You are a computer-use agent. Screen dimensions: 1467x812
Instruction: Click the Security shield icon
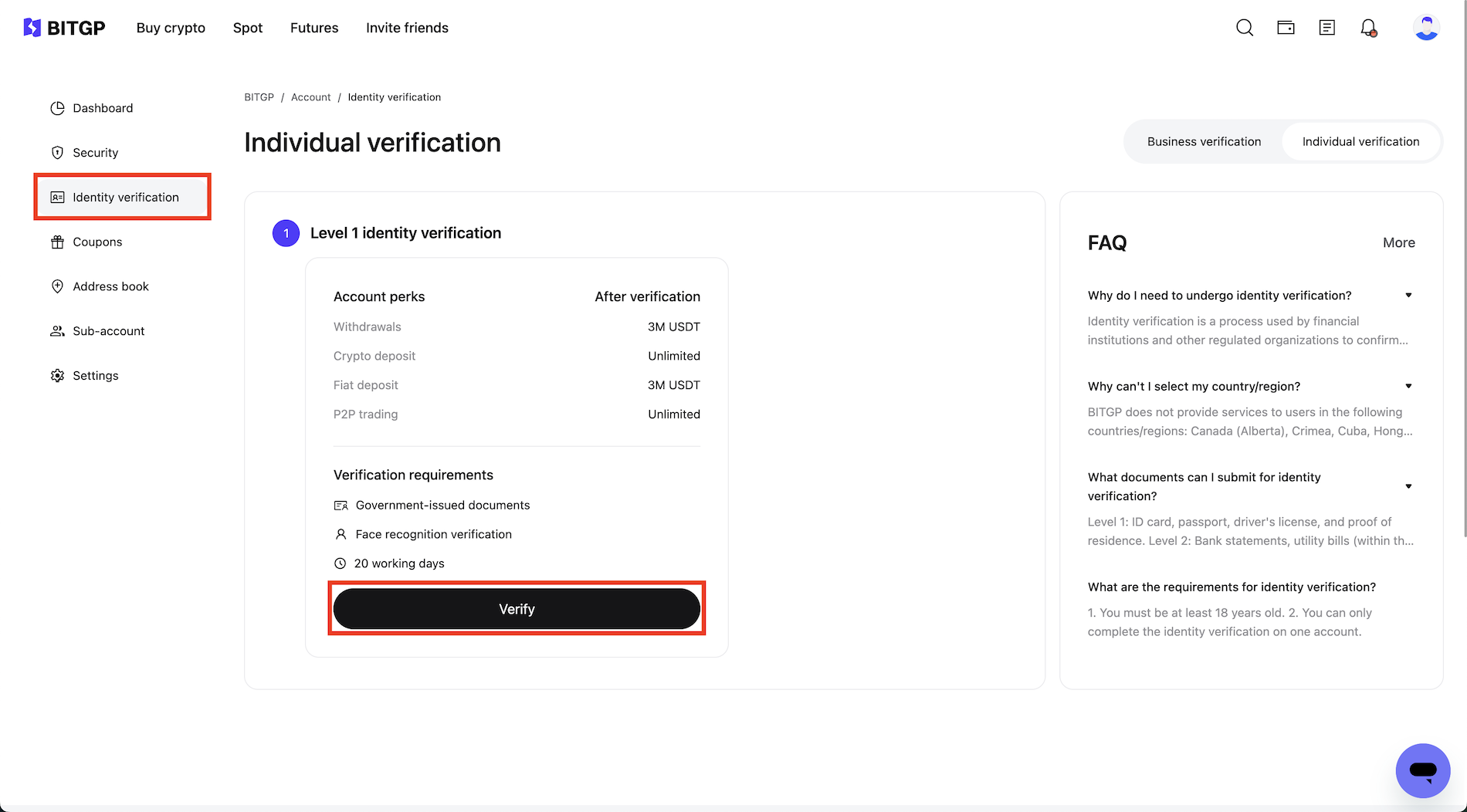tap(57, 153)
